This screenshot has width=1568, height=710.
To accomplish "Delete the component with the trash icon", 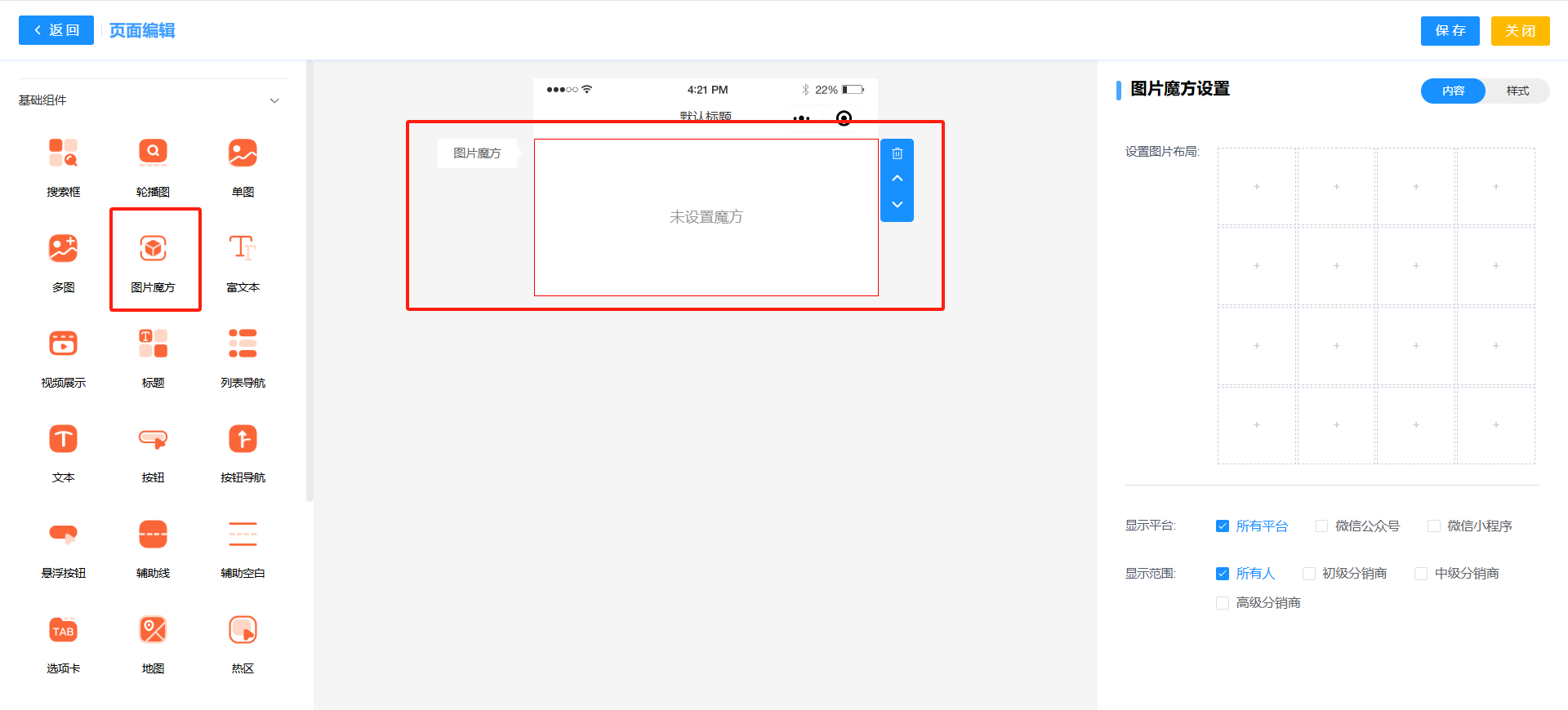I will click(x=897, y=153).
